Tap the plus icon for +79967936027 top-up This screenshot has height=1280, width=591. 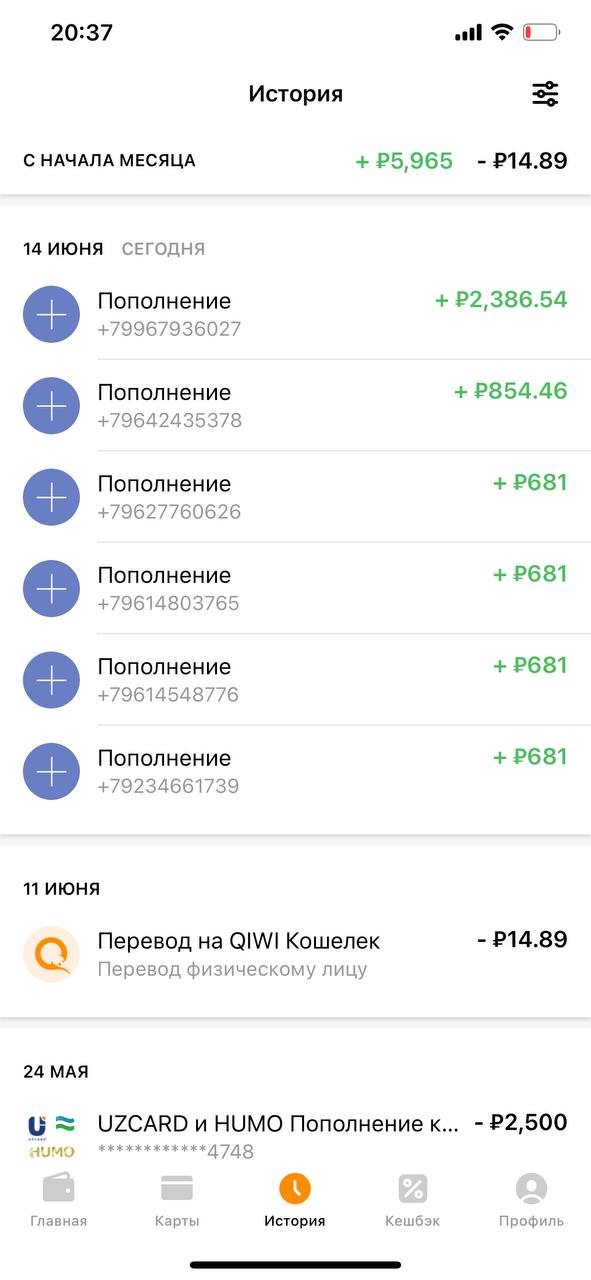pos(51,314)
